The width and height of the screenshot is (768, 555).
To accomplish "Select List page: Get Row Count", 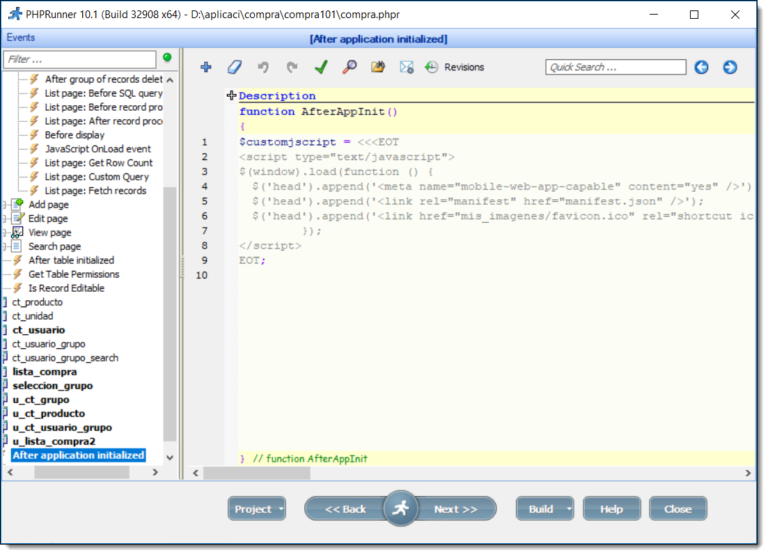I will point(98,163).
